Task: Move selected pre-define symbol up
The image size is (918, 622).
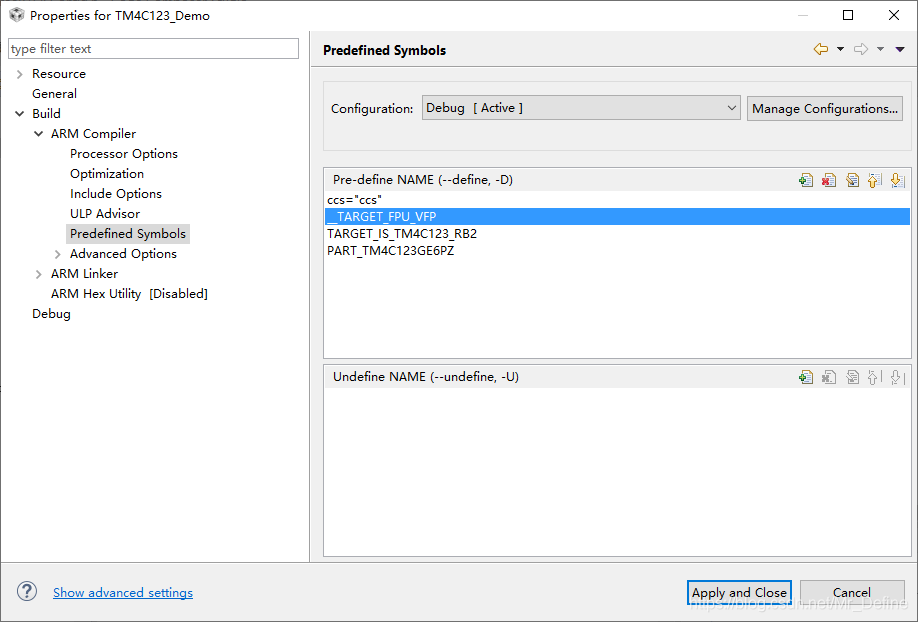Action: pos(875,180)
